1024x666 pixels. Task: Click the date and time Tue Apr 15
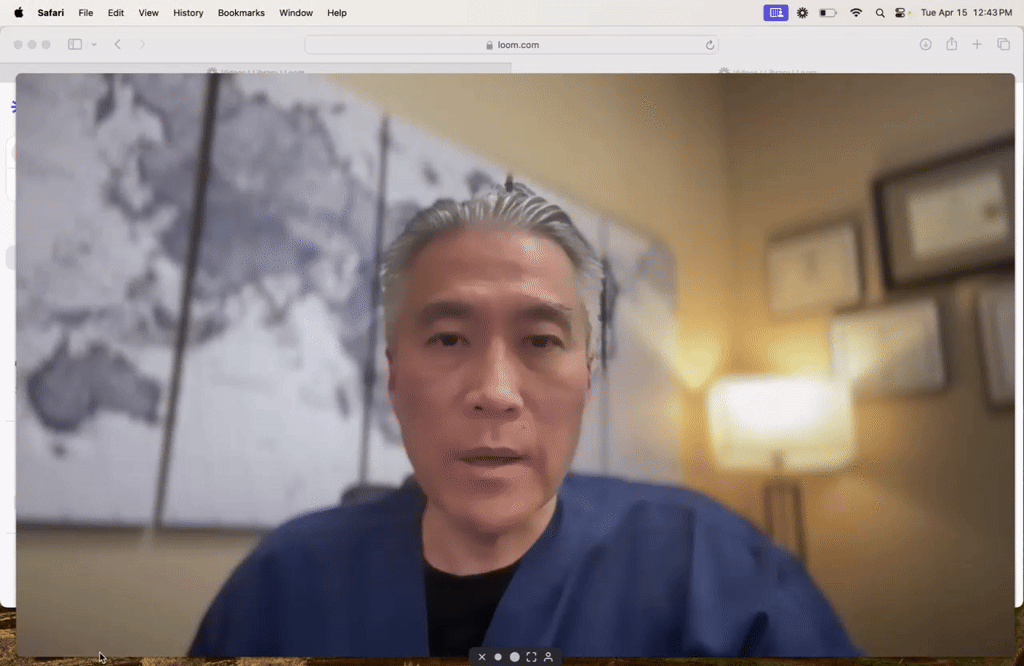pos(966,12)
